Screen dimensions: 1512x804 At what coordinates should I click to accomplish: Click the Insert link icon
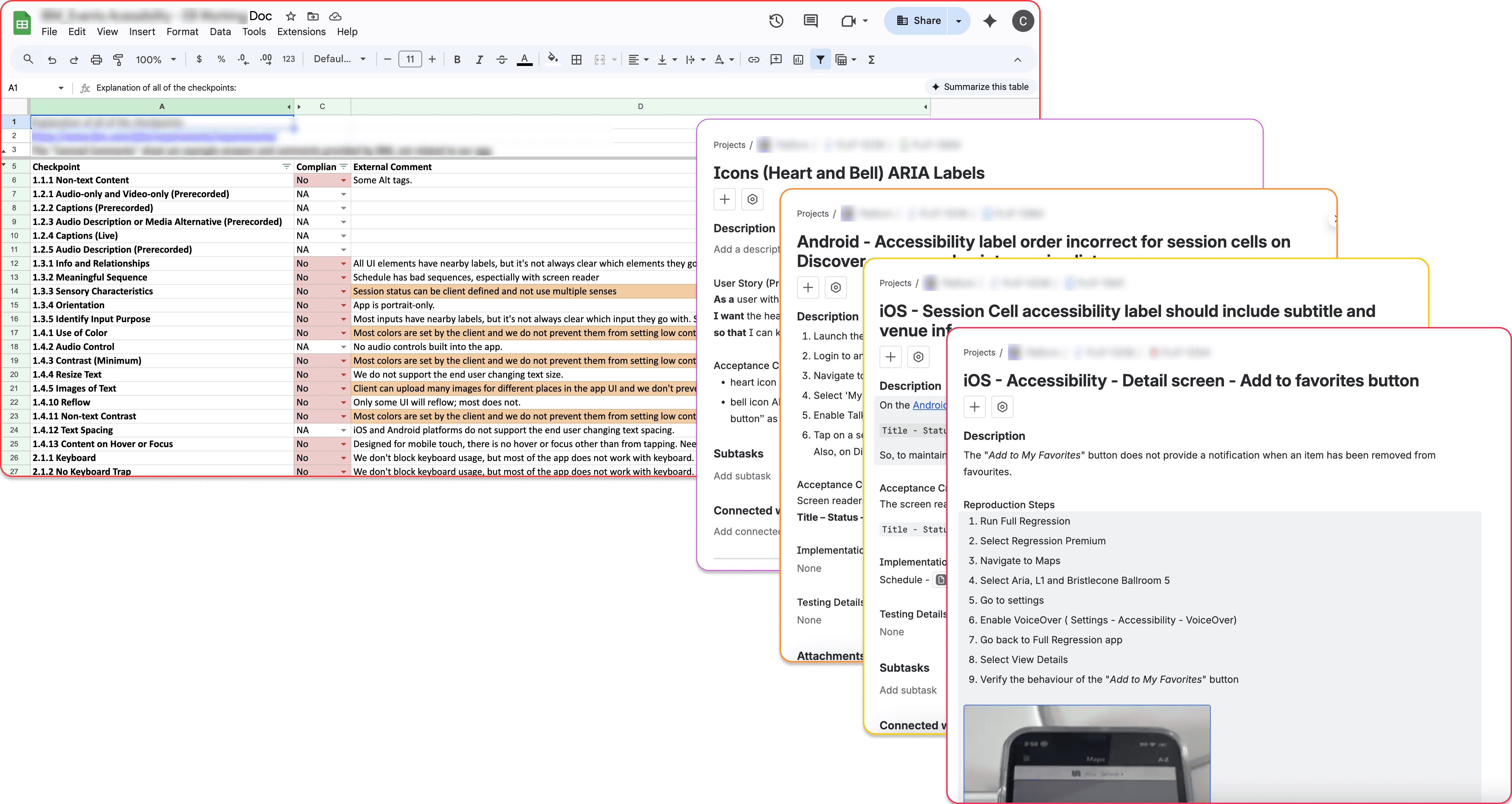point(754,59)
